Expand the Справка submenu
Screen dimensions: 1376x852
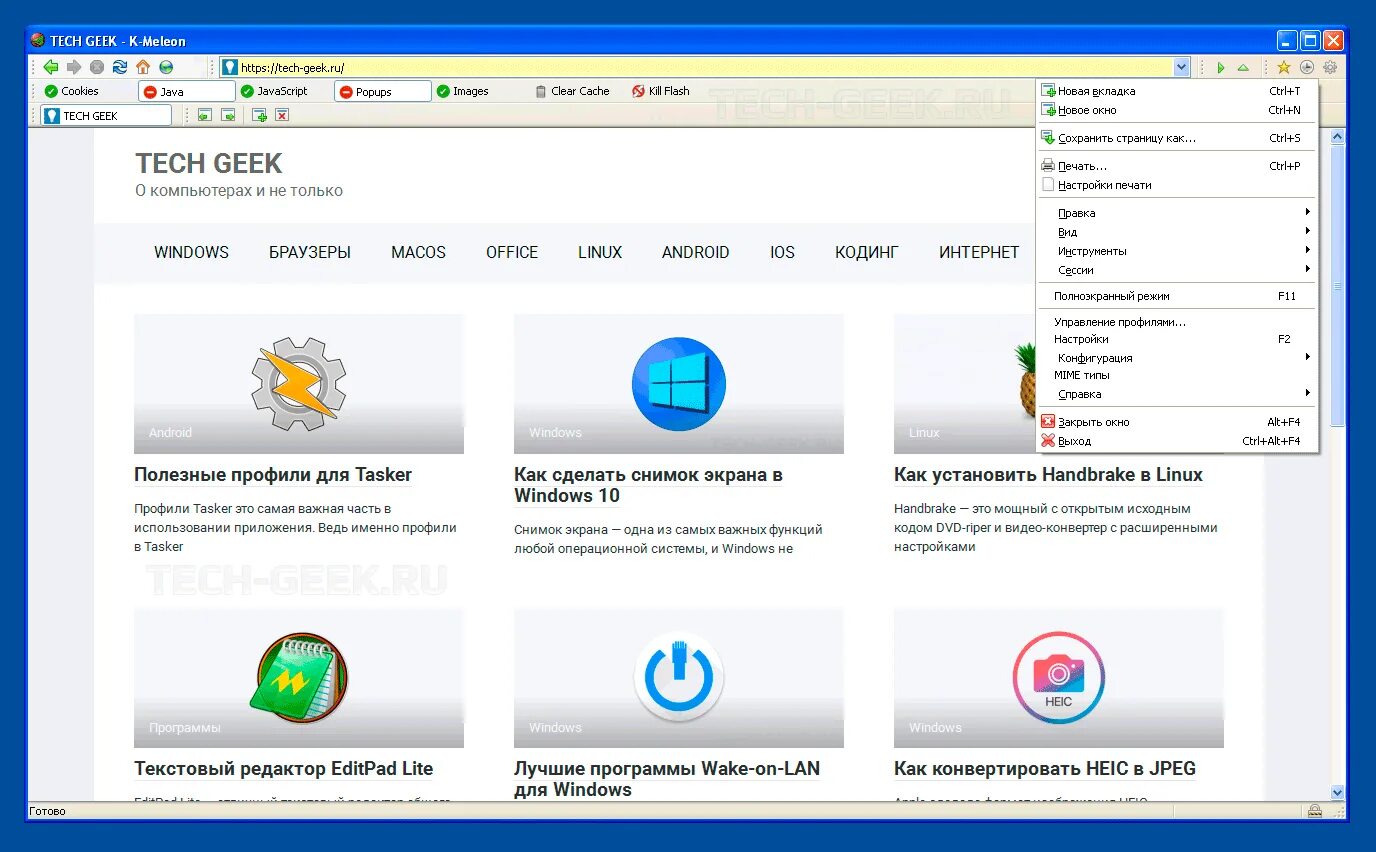pyautogui.click(x=1177, y=394)
